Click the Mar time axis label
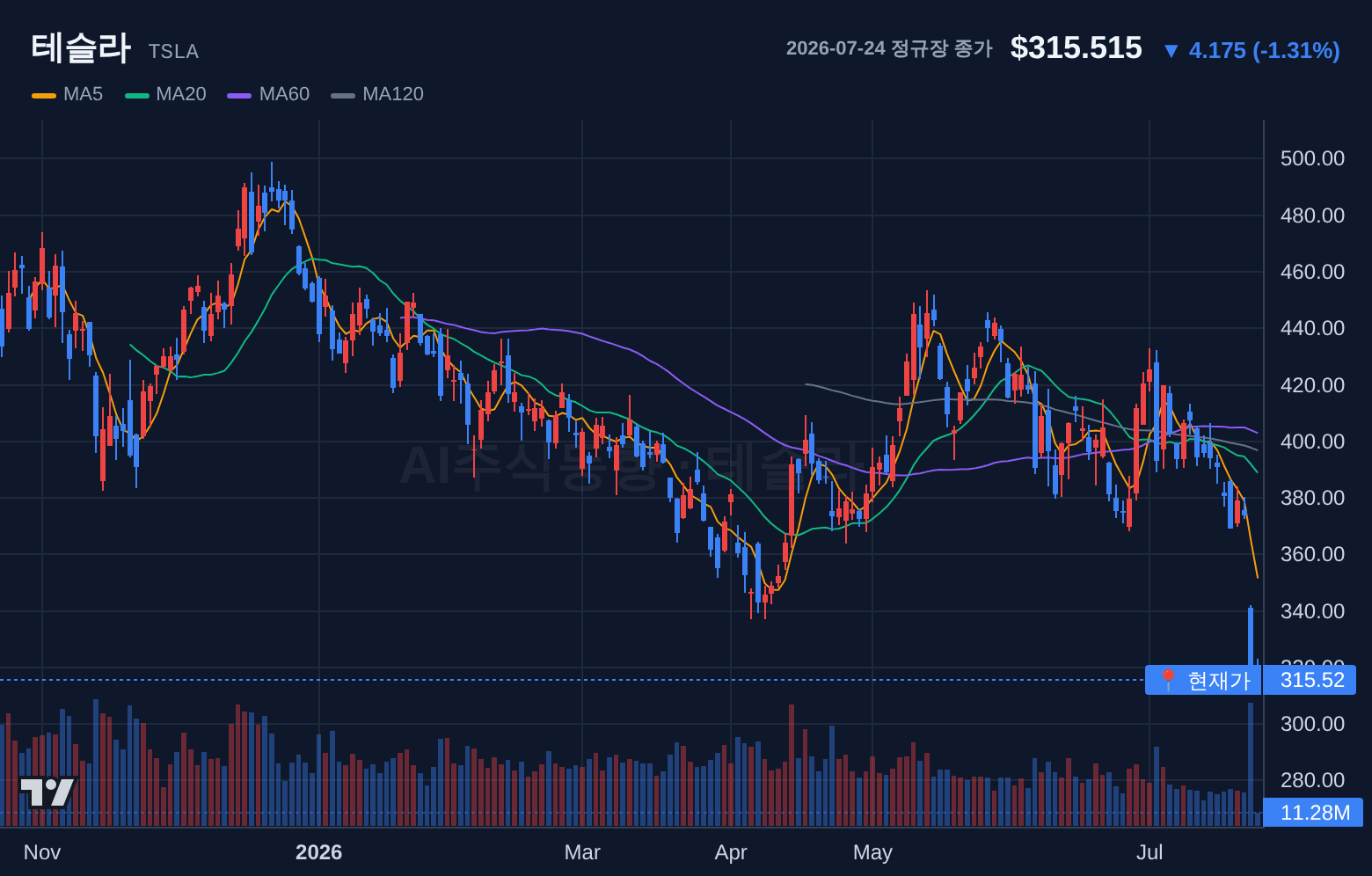Screen dimensions: 1372x876 (582, 852)
